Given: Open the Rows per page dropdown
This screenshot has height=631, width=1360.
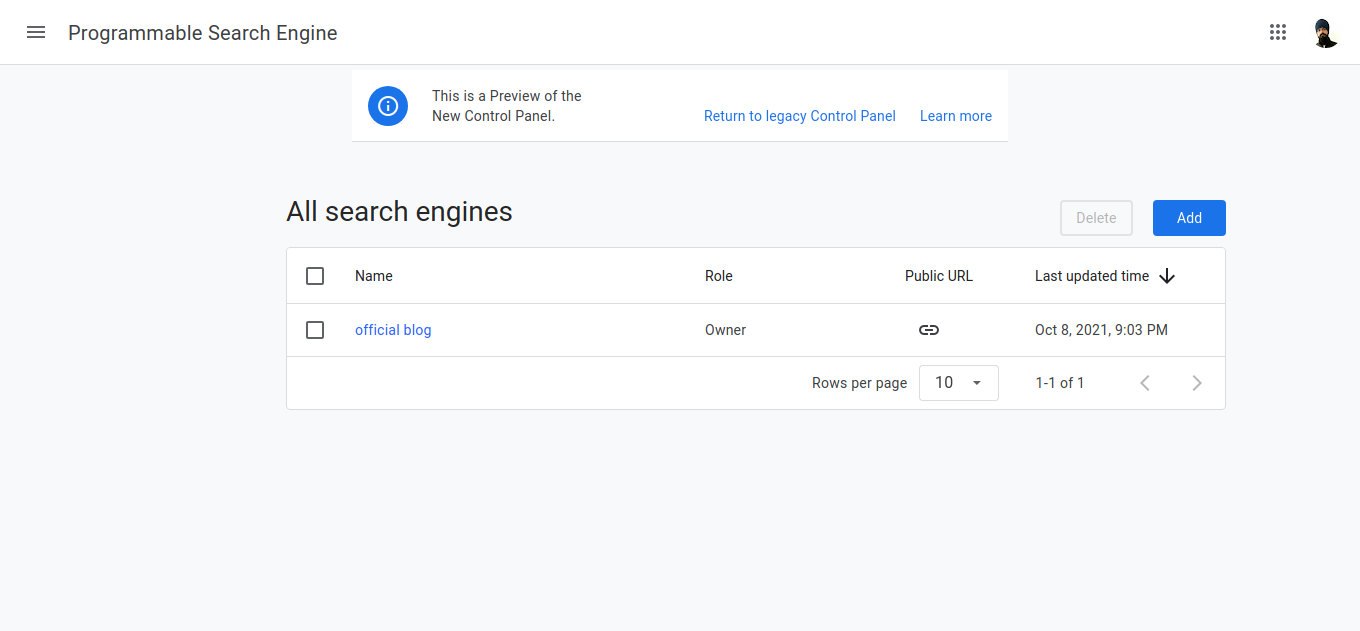Looking at the screenshot, I should pyautogui.click(x=958, y=382).
